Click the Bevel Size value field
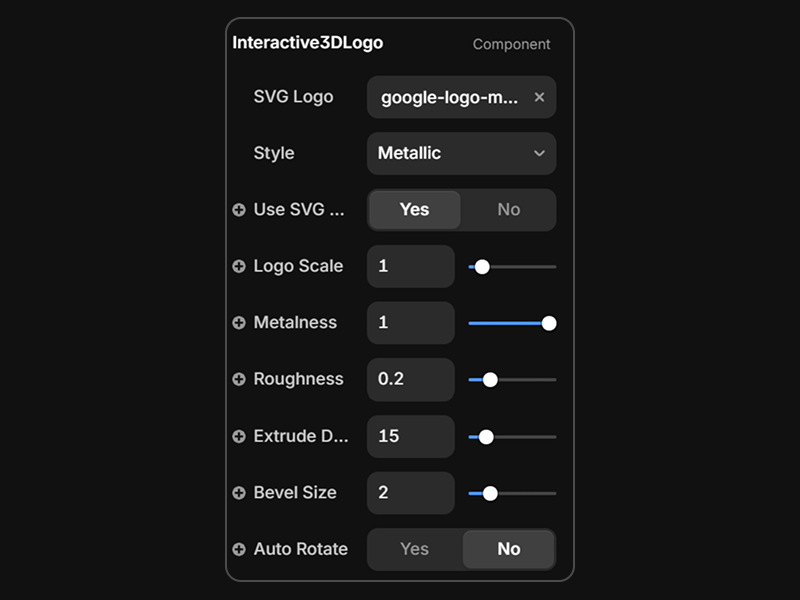Screen dimensions: 800x600 [x=410, y=493]
